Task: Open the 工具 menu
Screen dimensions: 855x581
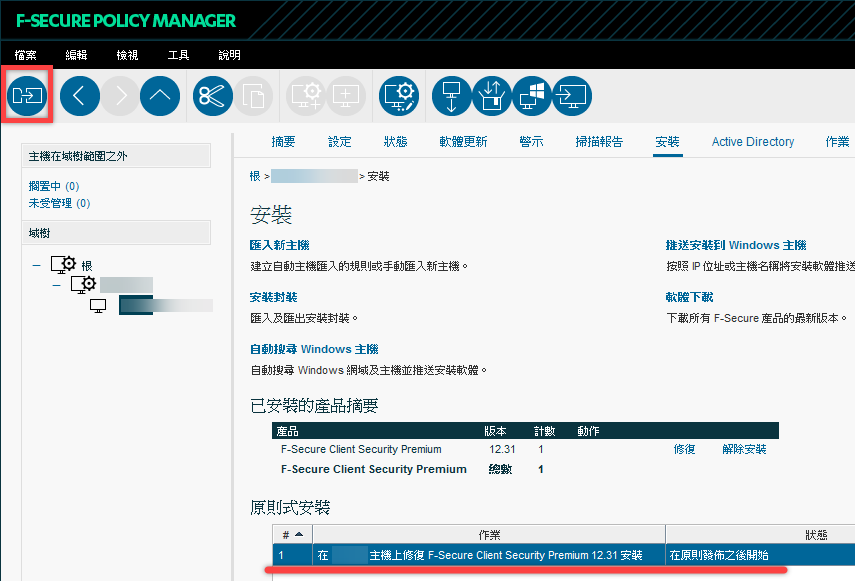Action: click(178, 55)
